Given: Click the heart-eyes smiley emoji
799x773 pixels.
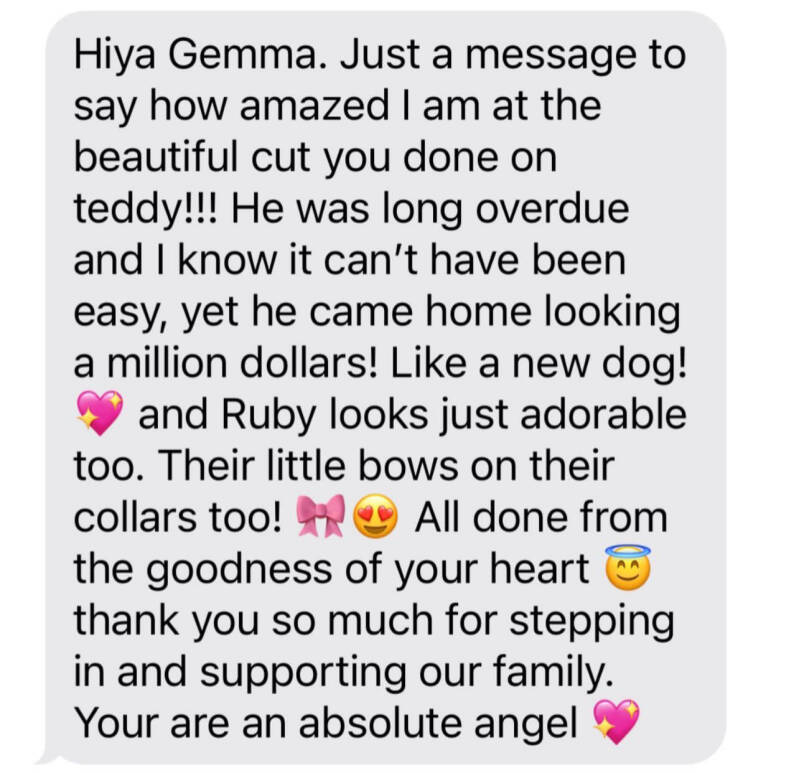Looking at the screenshot, I should click(376, 516).
